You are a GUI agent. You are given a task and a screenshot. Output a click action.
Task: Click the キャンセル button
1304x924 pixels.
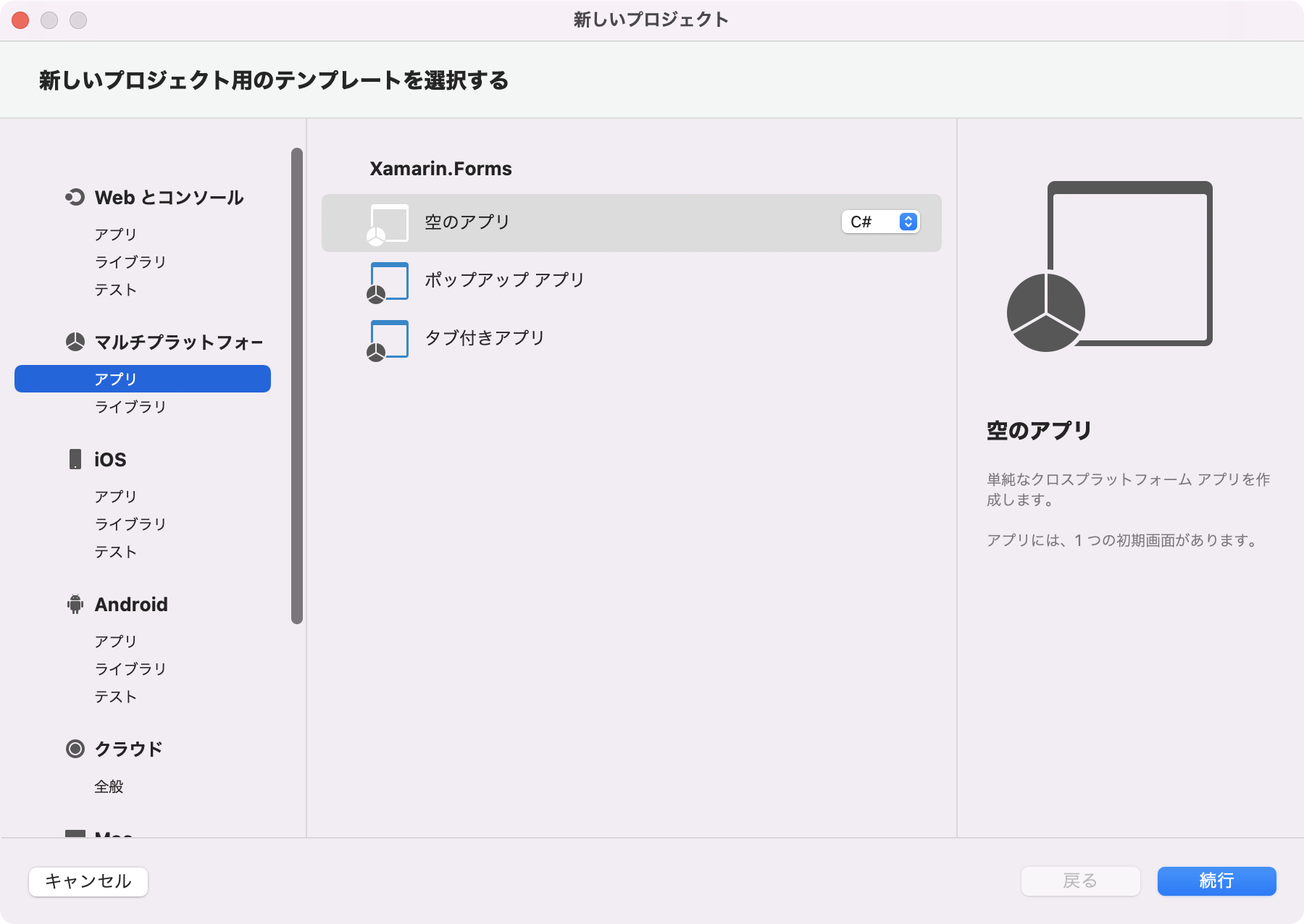88,881
